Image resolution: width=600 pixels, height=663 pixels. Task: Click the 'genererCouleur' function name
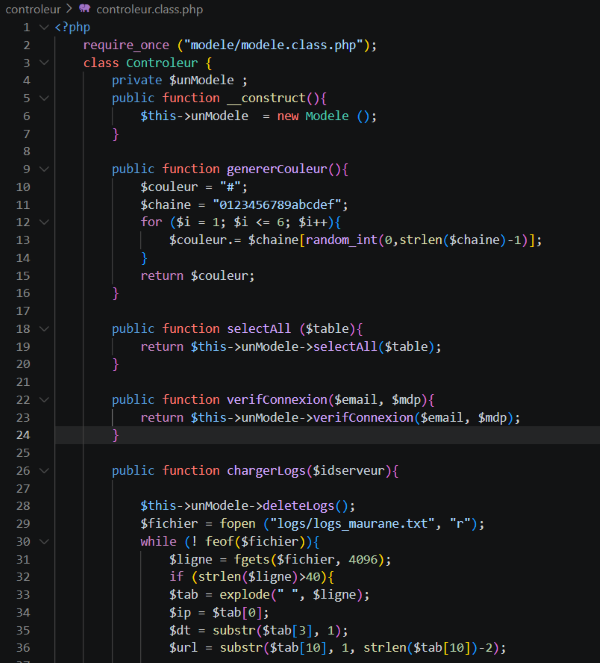(277, 169)
